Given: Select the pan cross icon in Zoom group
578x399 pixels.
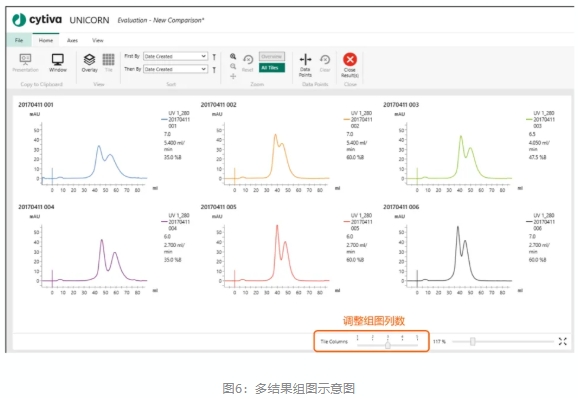Looking at the screenshot, I should tap(233, 76).
